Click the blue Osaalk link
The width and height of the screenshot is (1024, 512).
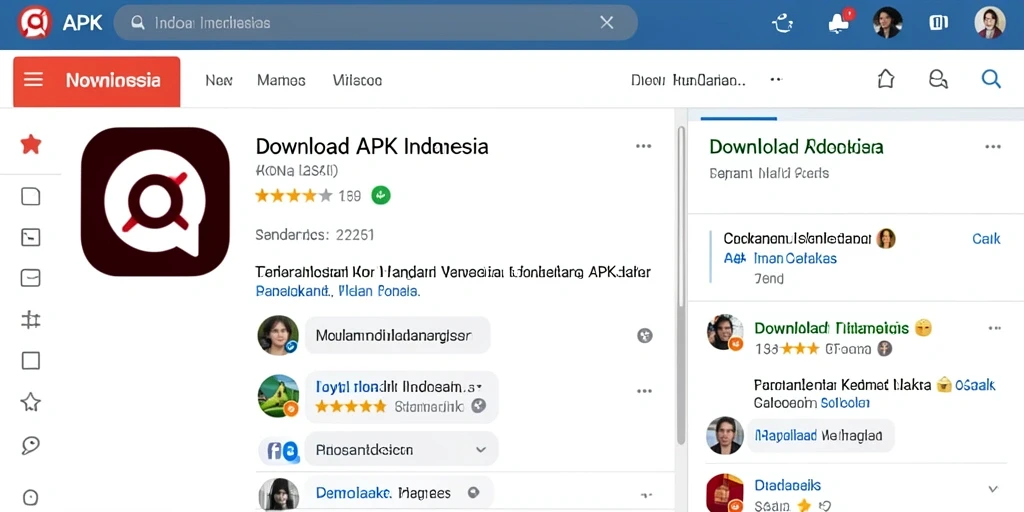[x=975, y=385]
